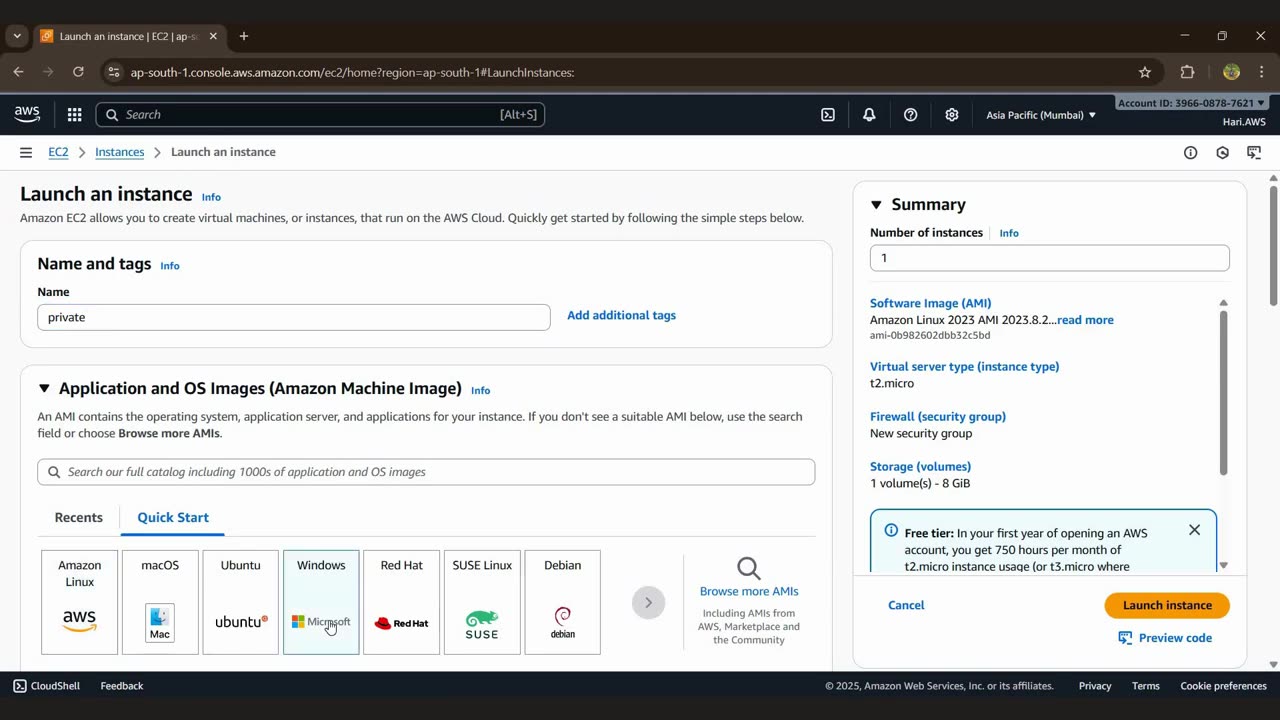1280x720 pixels.
Task: Show more OS tiles with the arrow
Action: pos(648,603)
